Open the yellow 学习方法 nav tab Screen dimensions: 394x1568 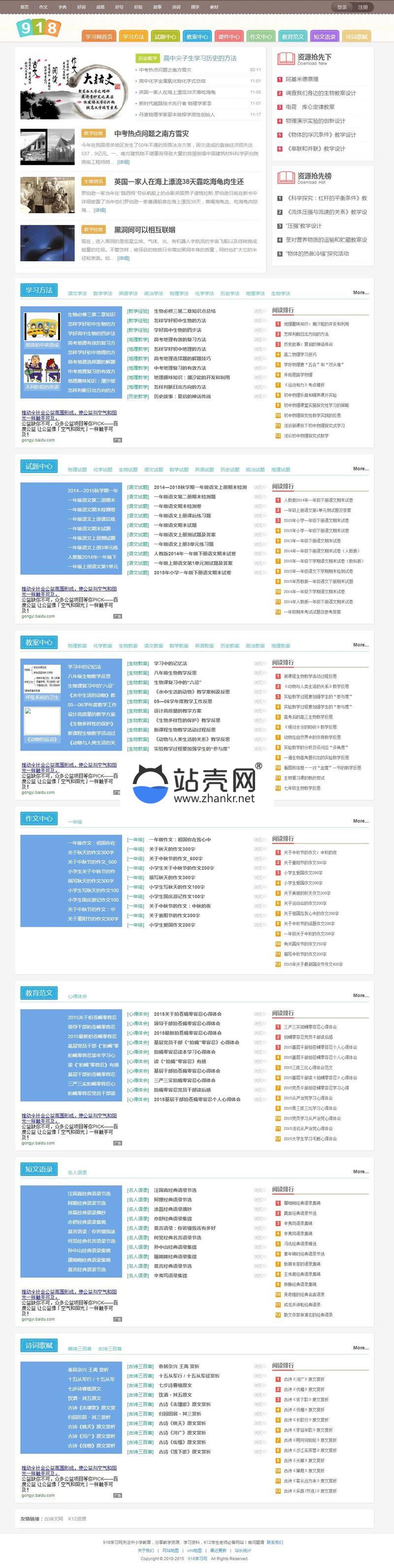(x=133, y=36)
